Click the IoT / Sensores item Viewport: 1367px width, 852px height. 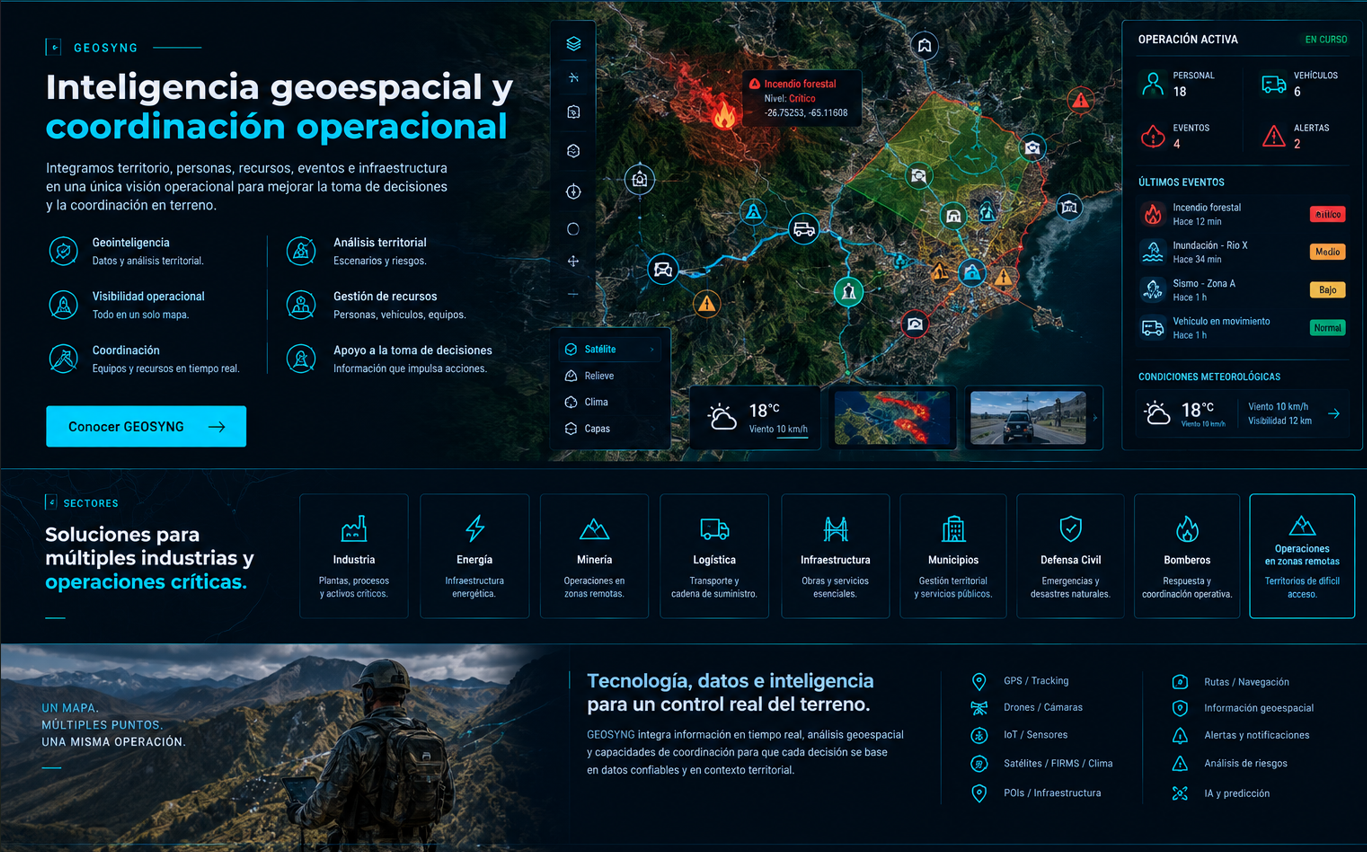tap(1019, 735)
